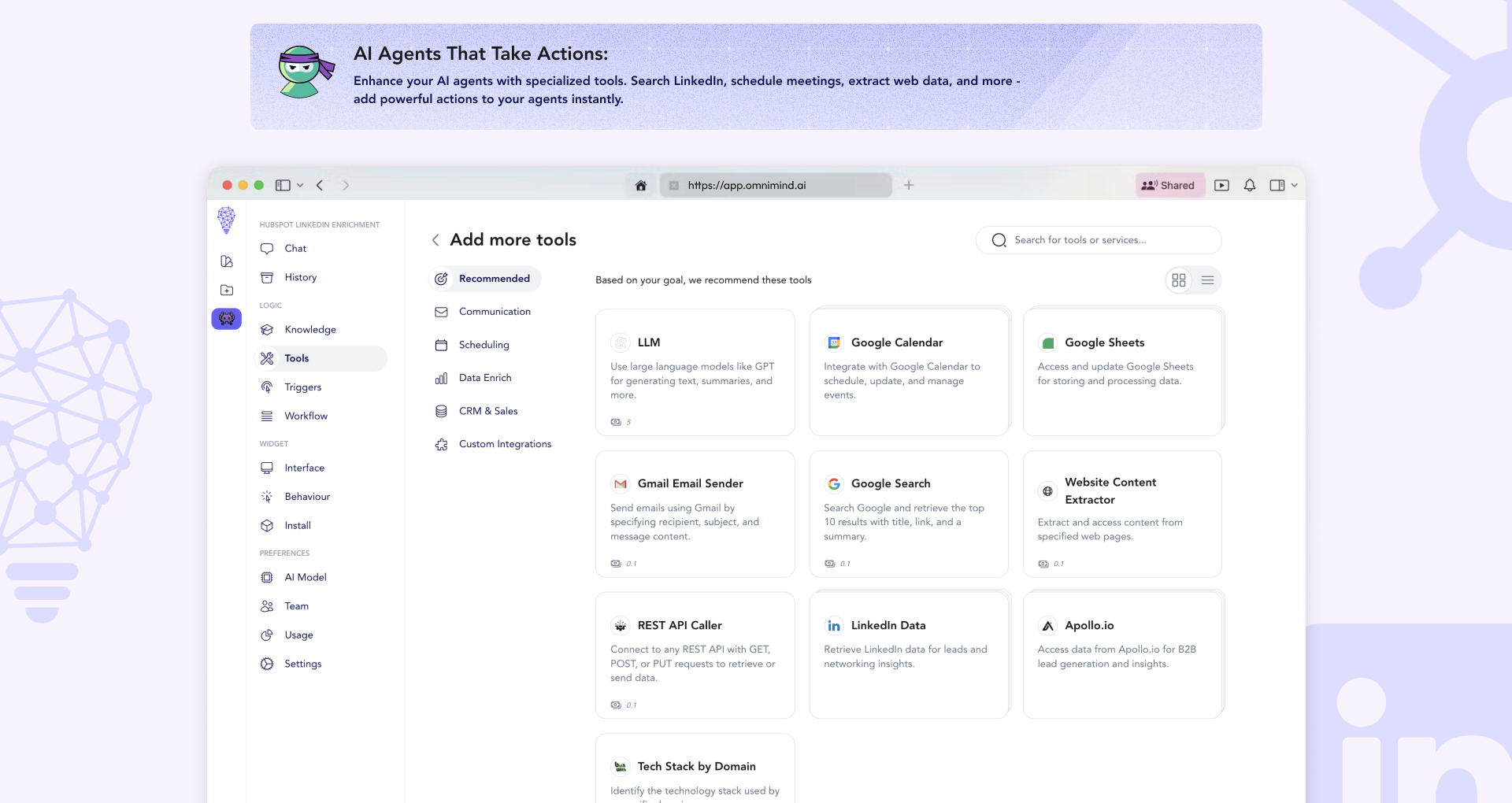Click the Behaviour sparkle icon
Image resolution: width=1512 pixels, height=803 pixels.
267,497
